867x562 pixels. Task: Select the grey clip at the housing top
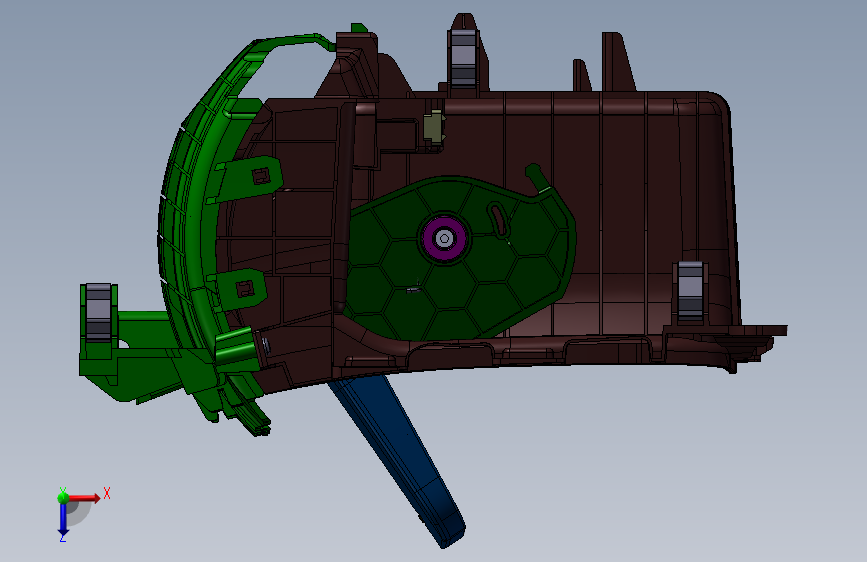(463, 58)
